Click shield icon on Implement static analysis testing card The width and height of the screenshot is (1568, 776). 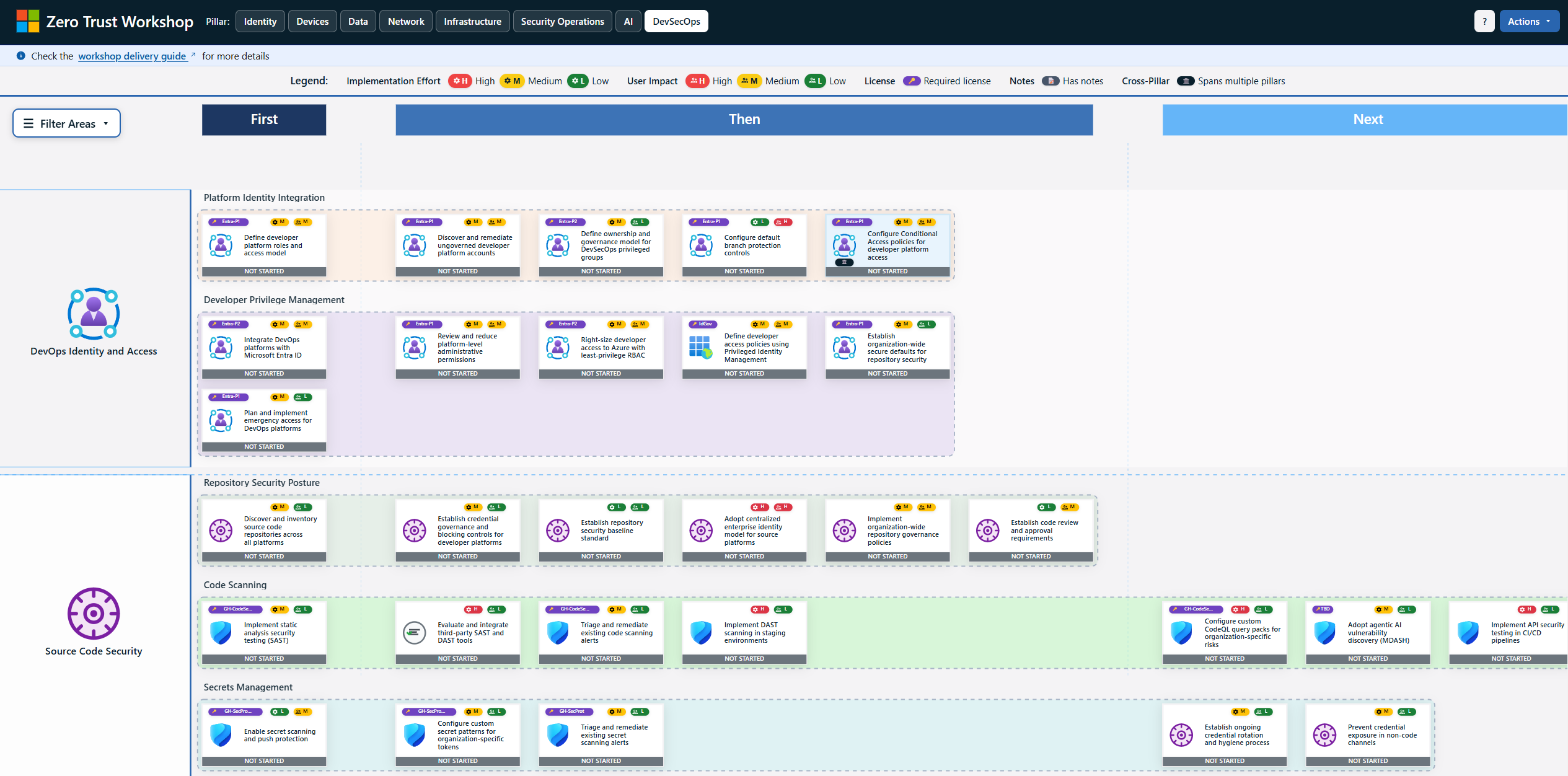click(x=221, y=633)
